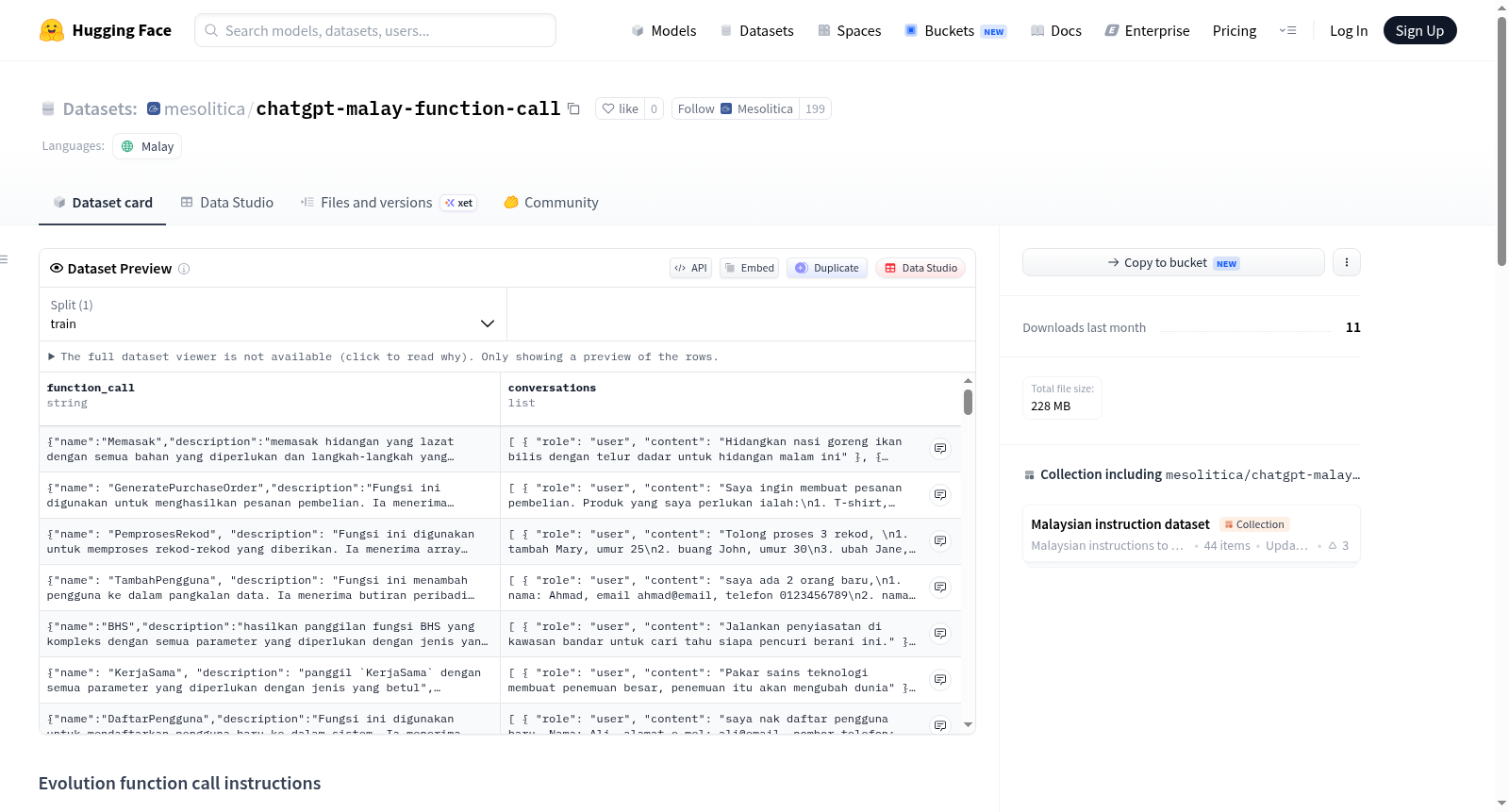The height and width of the screenshot is (812, 1509).
Task: Open the Community tab
Action: click(551, 203)
